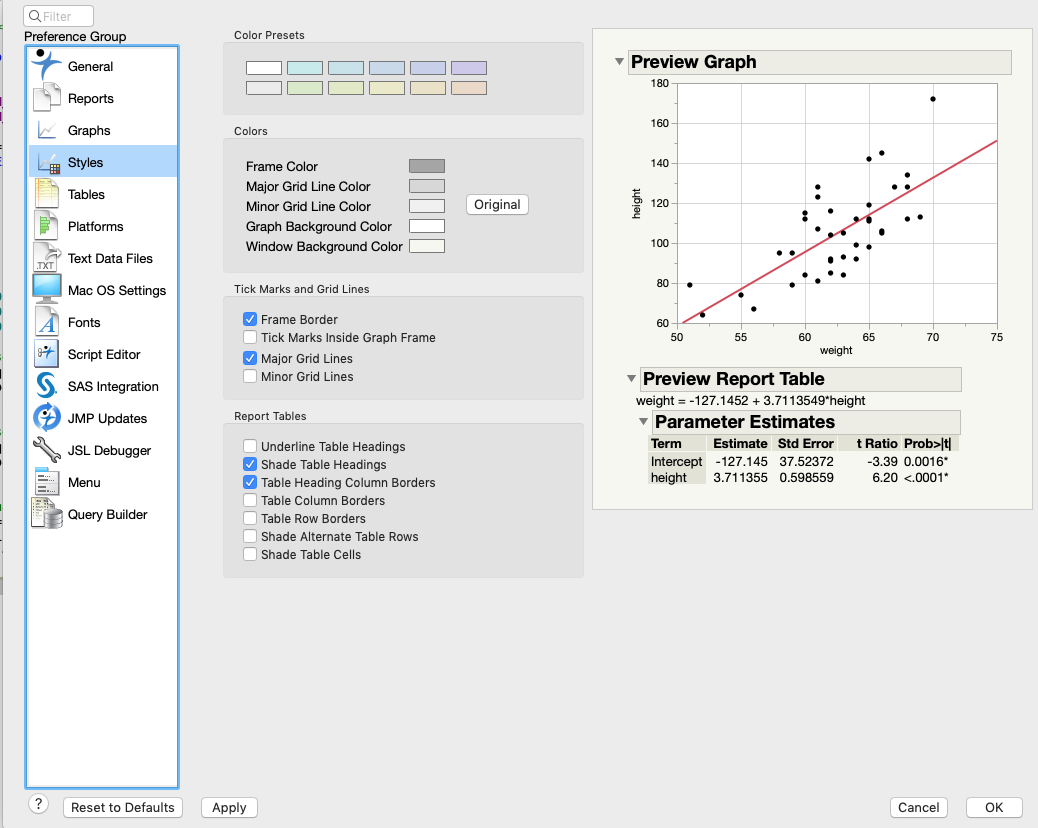Choose the JSL Debugger wrench icon
Viewport: 1038px width, 828px height.
(47, 449)
